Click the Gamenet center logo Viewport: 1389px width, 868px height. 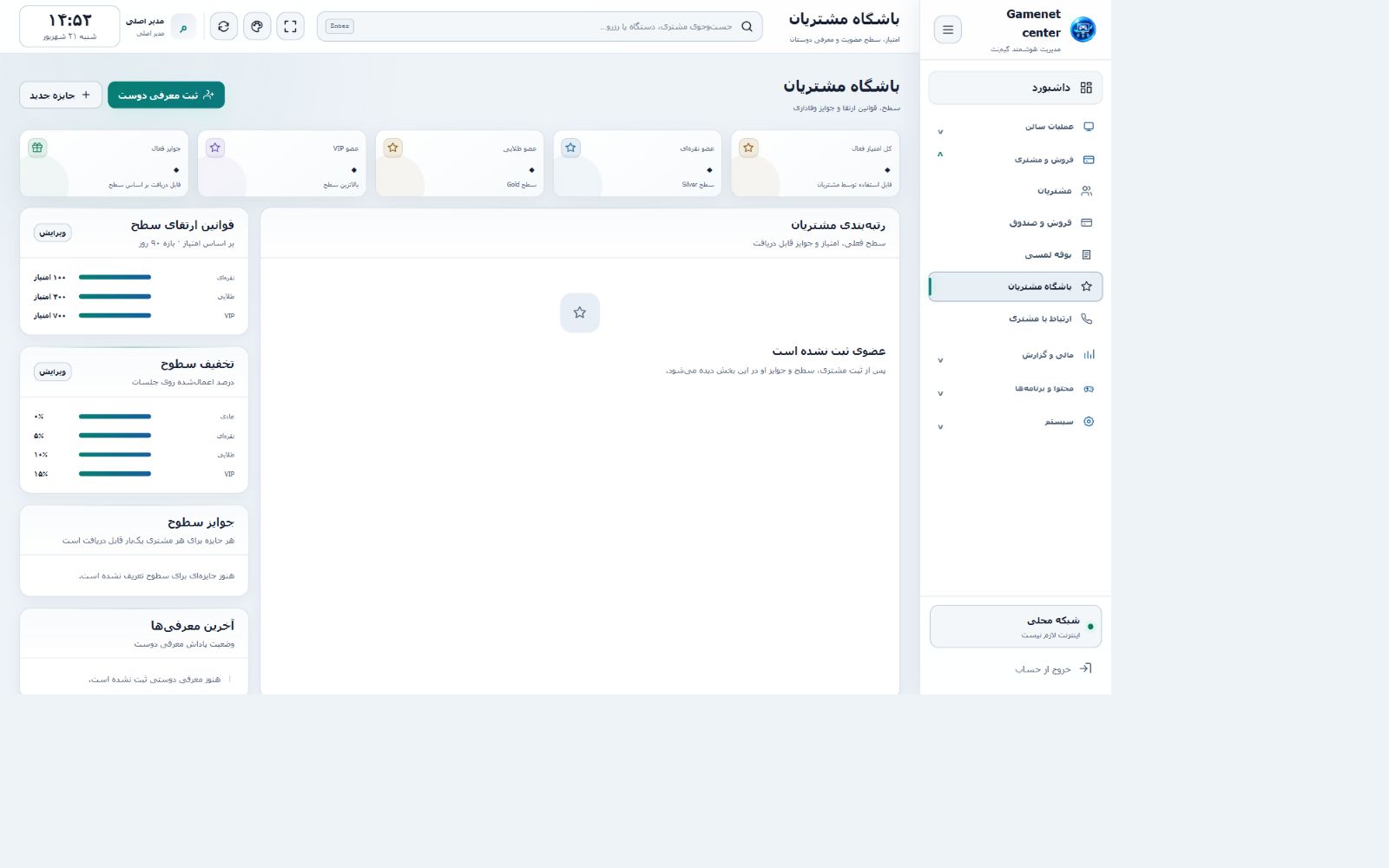pyautogui.click(x=1083, y=30)
